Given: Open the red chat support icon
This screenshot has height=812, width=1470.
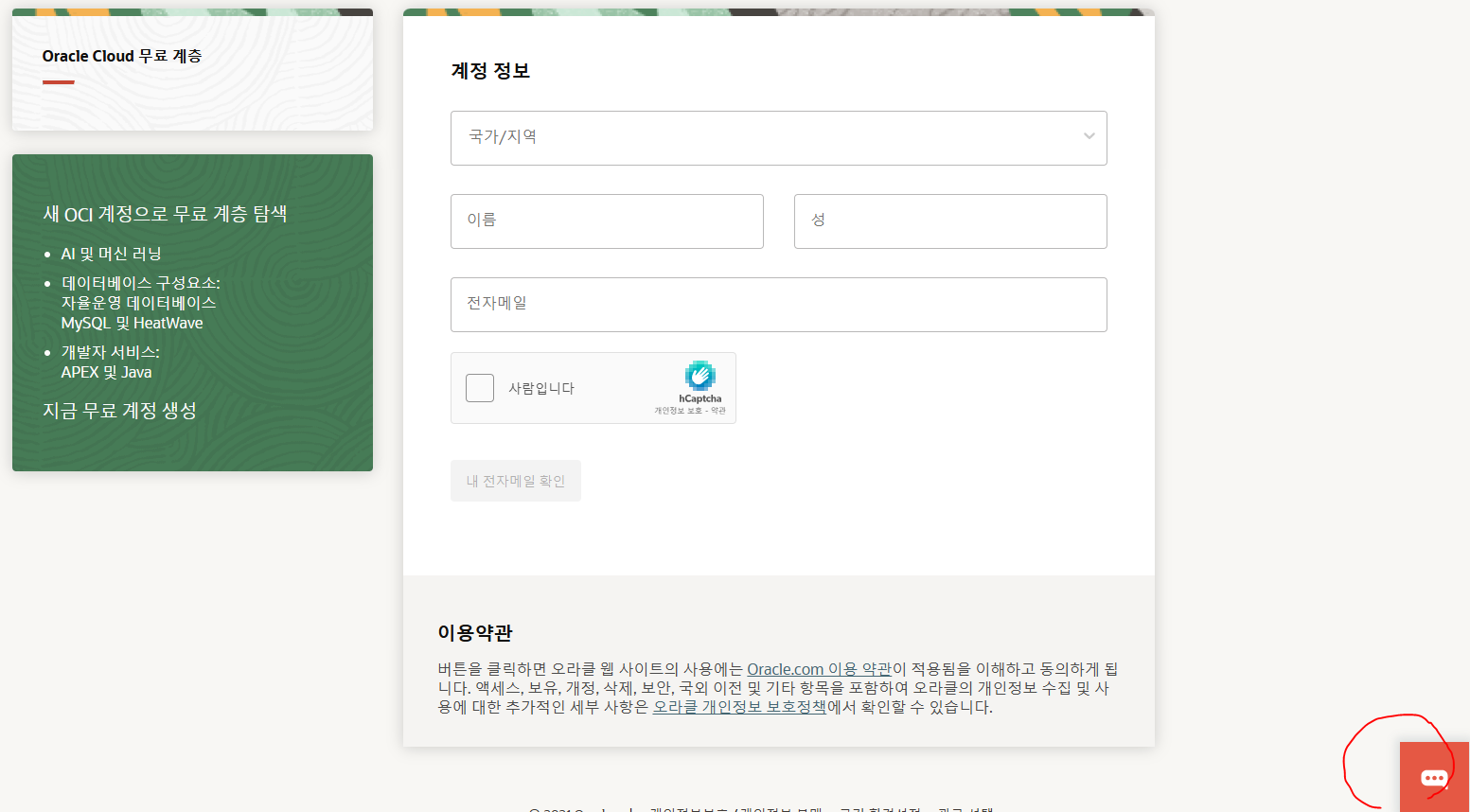Looking at the screenshot, I should (1434, 777).
